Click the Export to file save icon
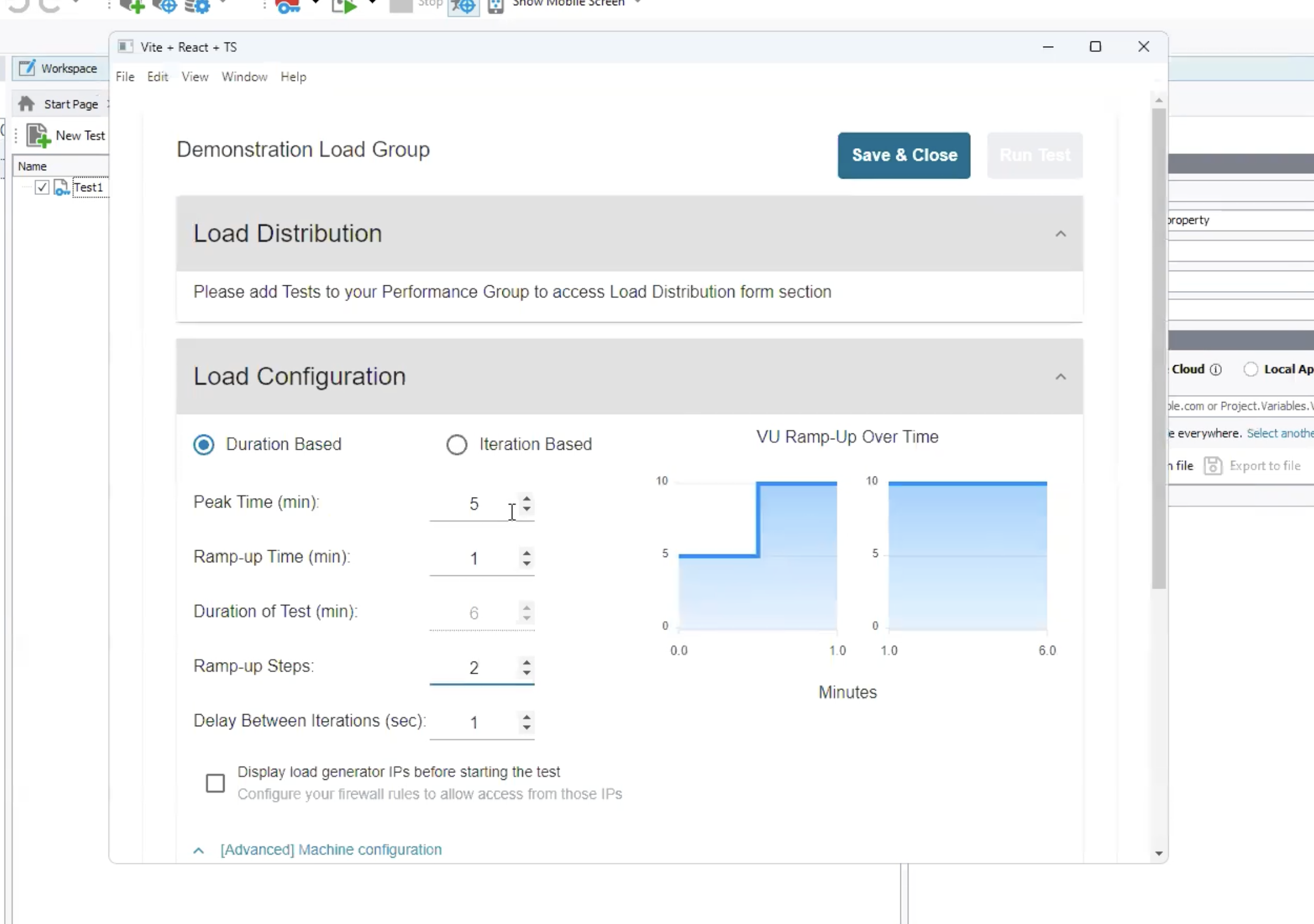This screenshot has height=924, width=1314. 1212,466
